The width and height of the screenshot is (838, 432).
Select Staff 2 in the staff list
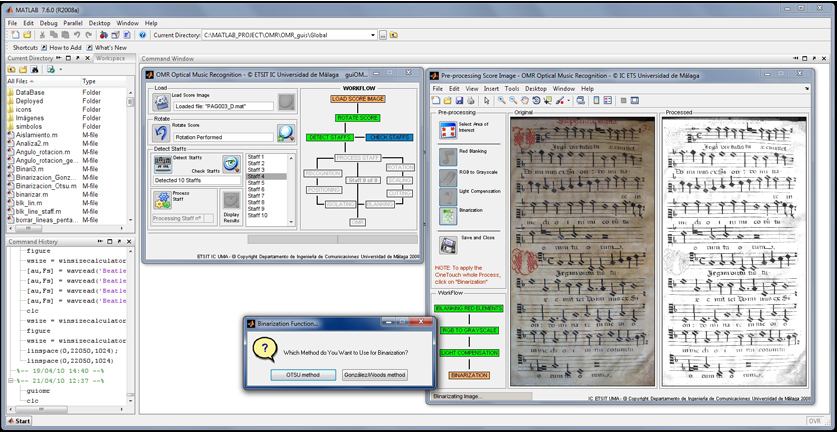click(256, 163)
